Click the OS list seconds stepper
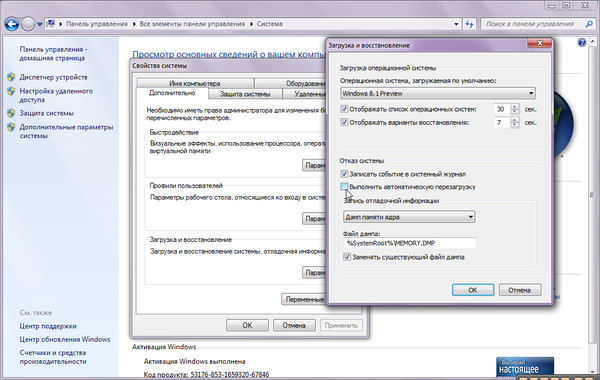This screenshot has width=600, height=380. (x=515, y=109)
